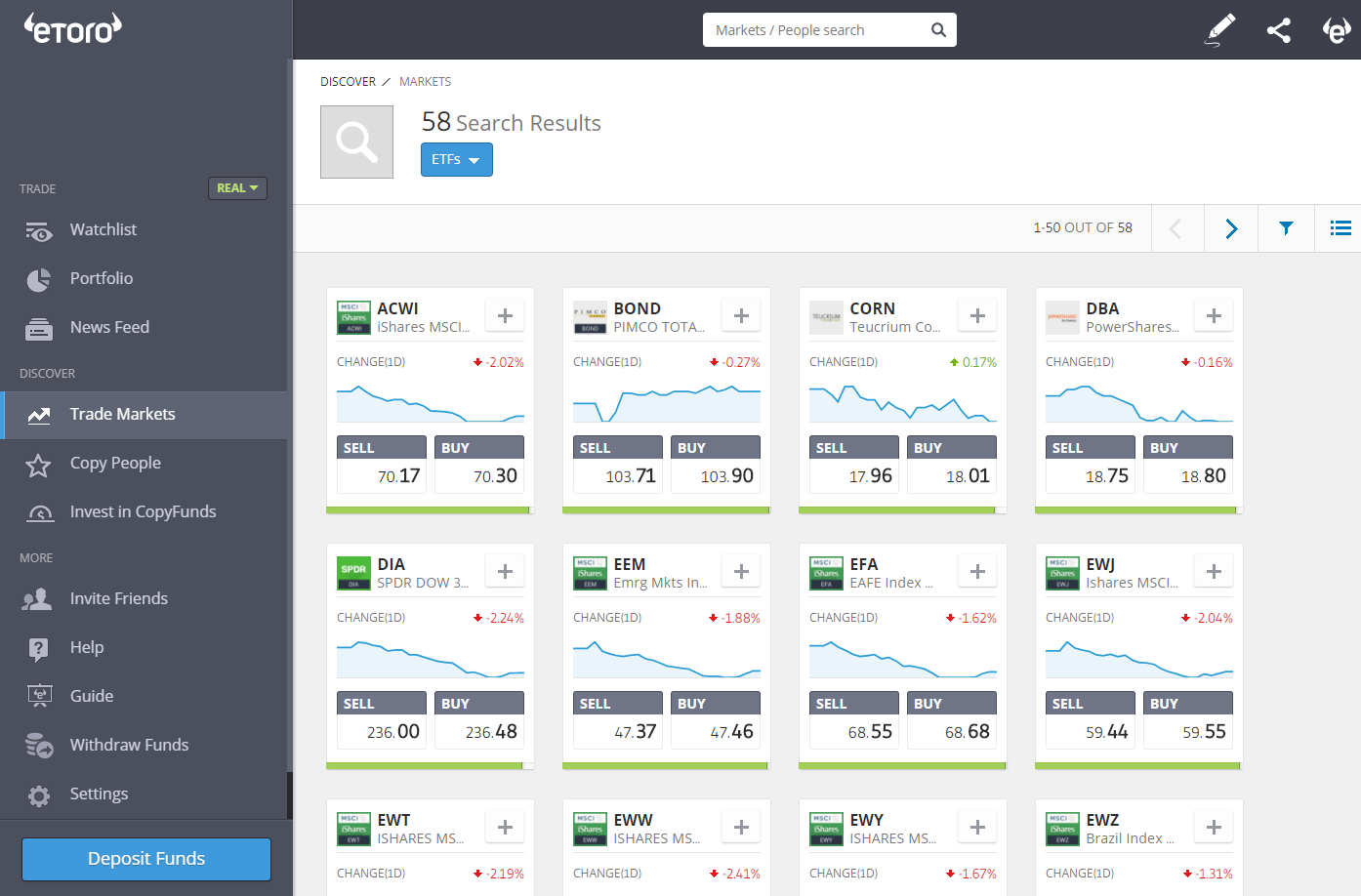Click the large search results magnifier tile
The height and width of the screenshot is (896, 1361).
pos(356,142)
